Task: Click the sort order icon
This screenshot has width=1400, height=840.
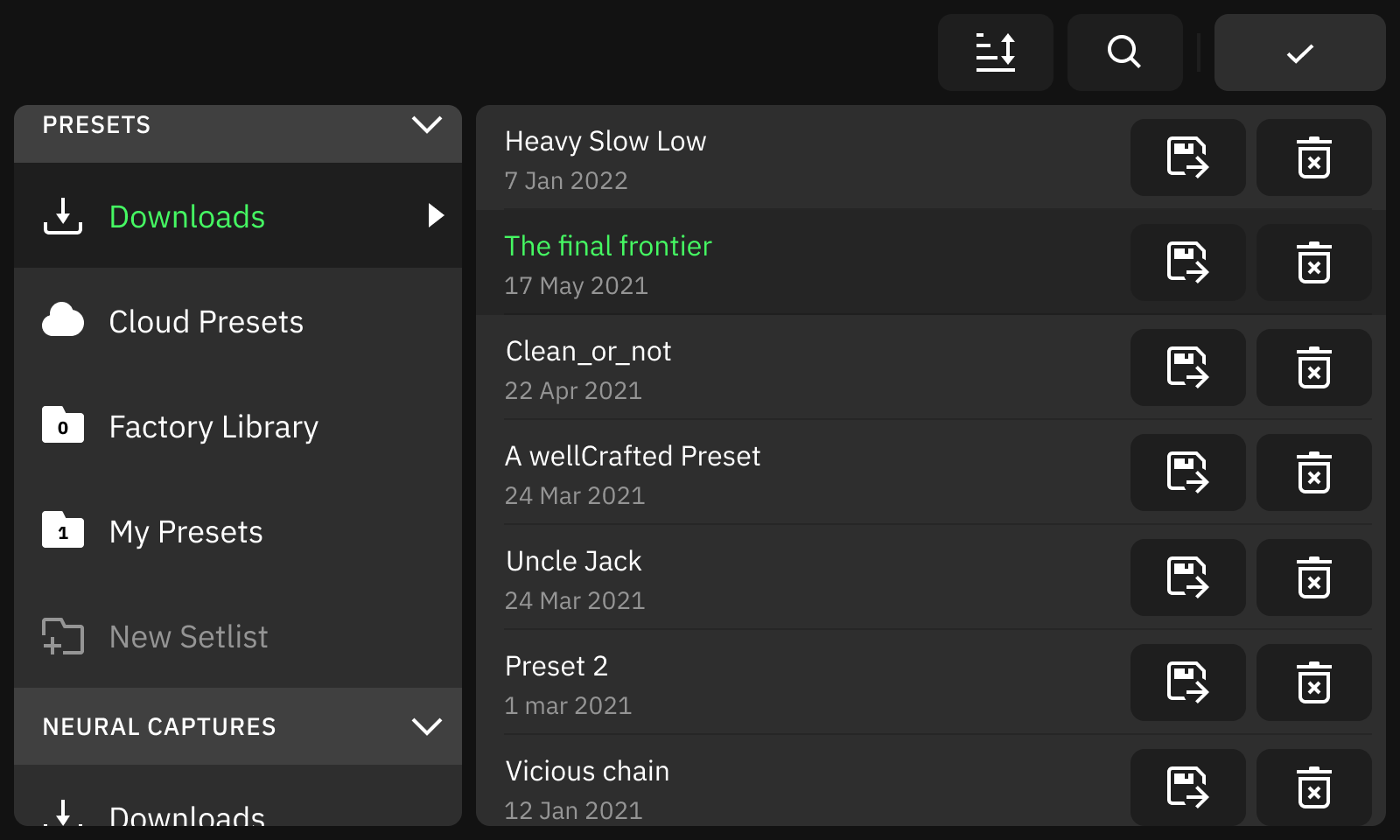Action: [x=995, y=52]
